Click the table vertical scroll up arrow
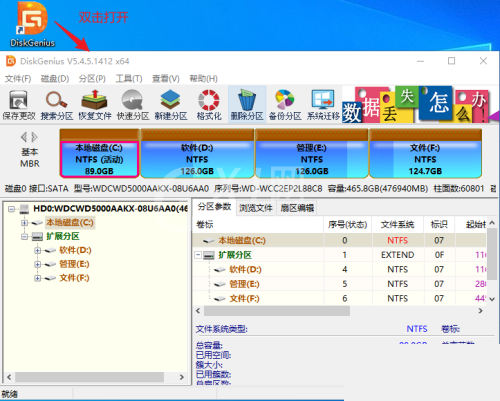The image size is (500, 401). coord(492,223)
